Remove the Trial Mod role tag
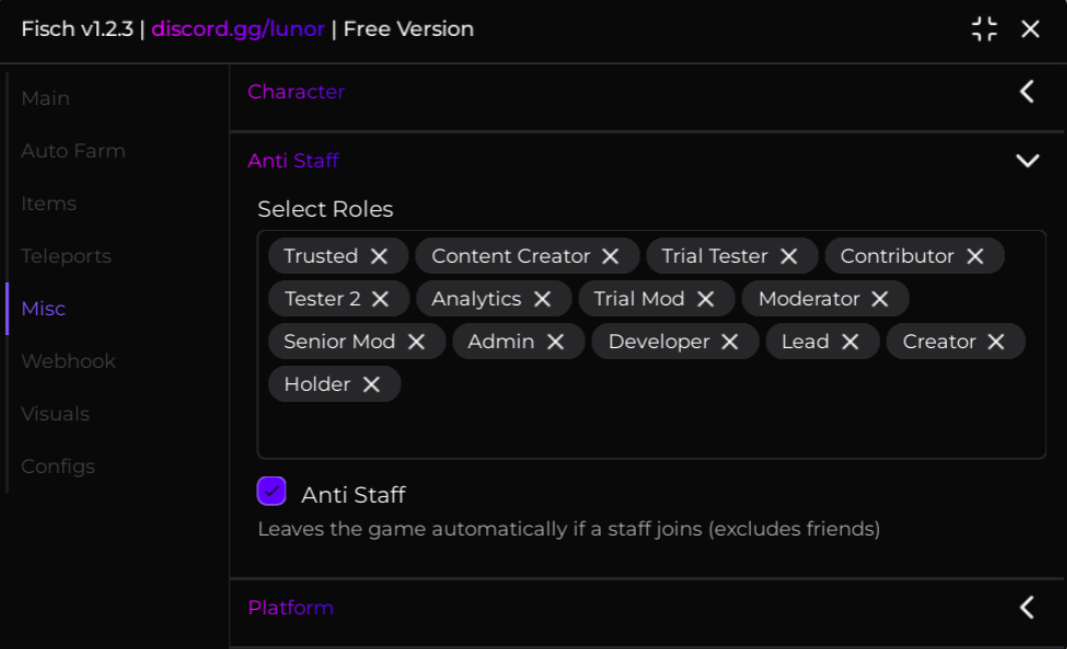The width and height of the screenshot is (1067, 649). coord(706,299)
